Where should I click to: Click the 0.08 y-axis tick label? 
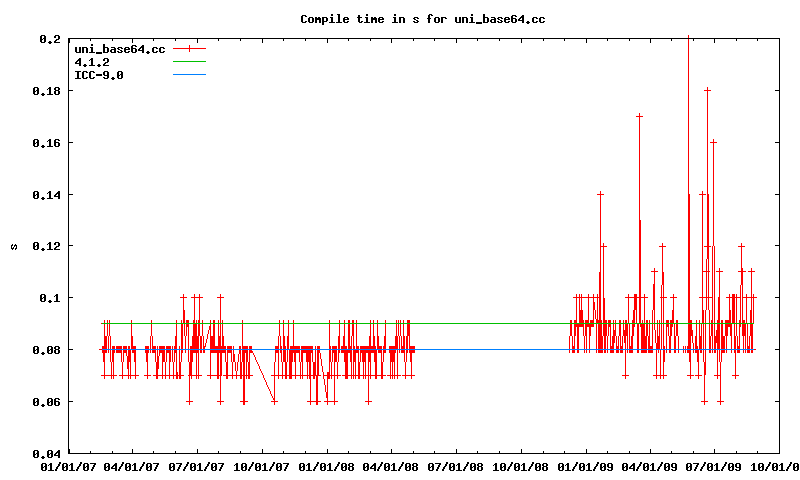point(47,350)
